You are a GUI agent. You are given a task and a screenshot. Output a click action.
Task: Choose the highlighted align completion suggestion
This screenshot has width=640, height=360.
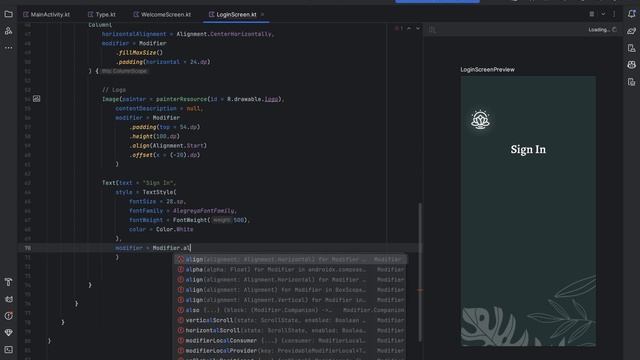[290, 260]
